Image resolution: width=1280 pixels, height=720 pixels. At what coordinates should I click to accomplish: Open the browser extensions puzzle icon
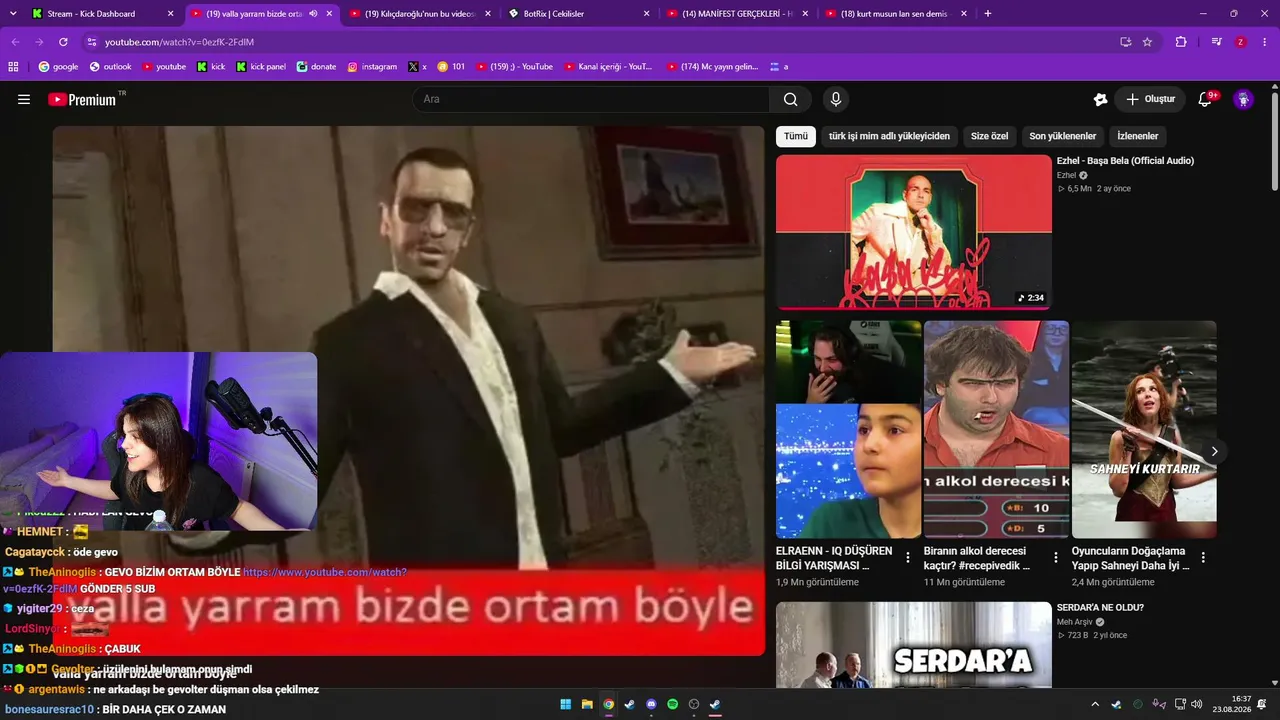[x=1181, y=42]
